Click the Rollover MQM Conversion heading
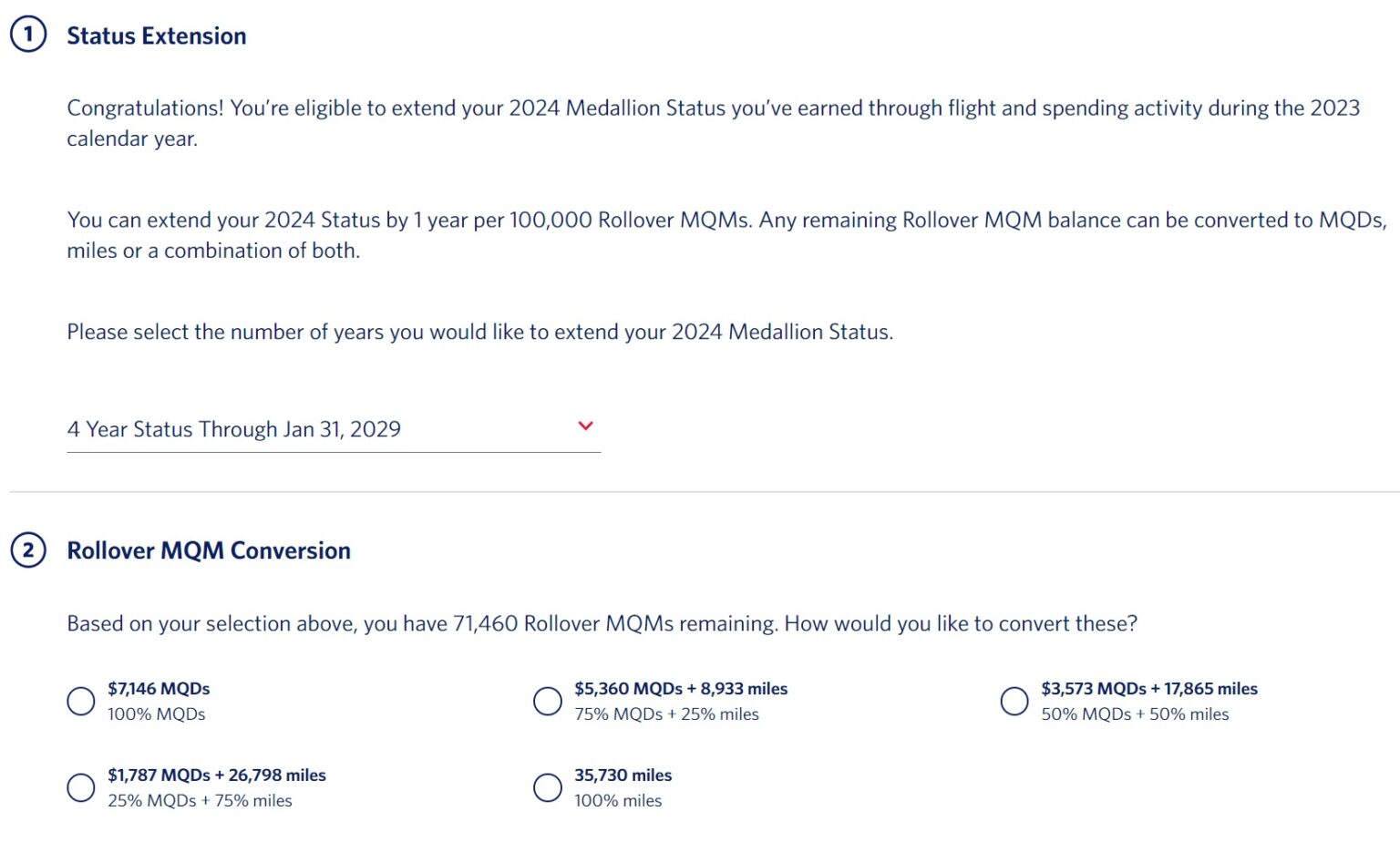This screenshot has width=1400, height=842. point(209,550)
